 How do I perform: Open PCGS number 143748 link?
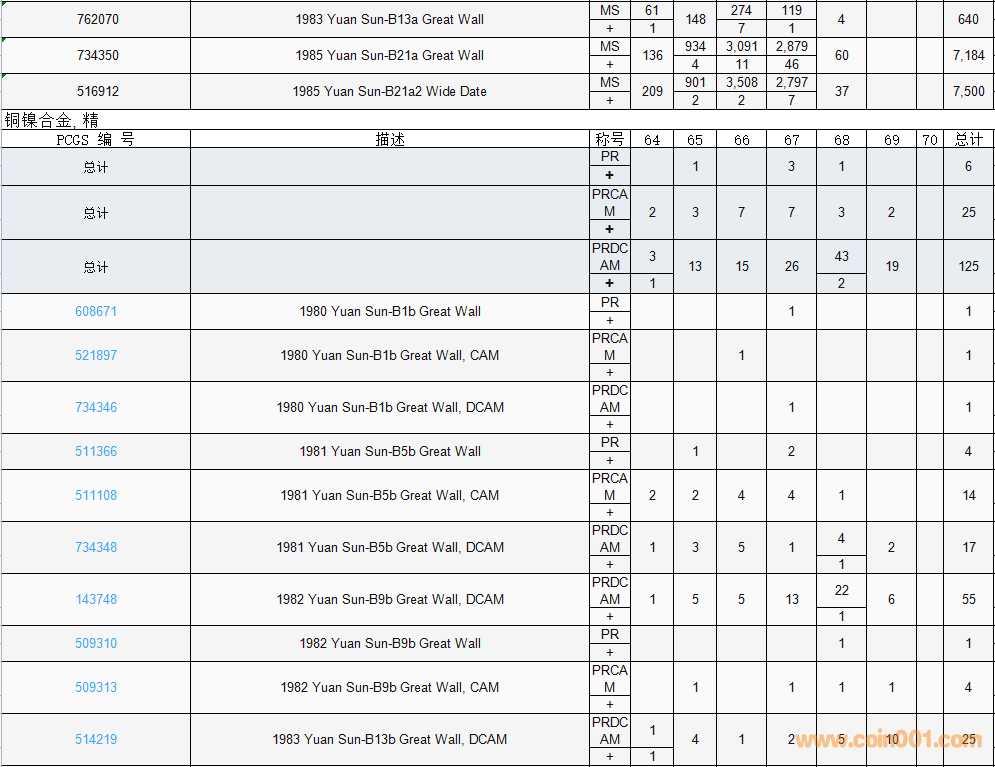(x=96, y=600)
